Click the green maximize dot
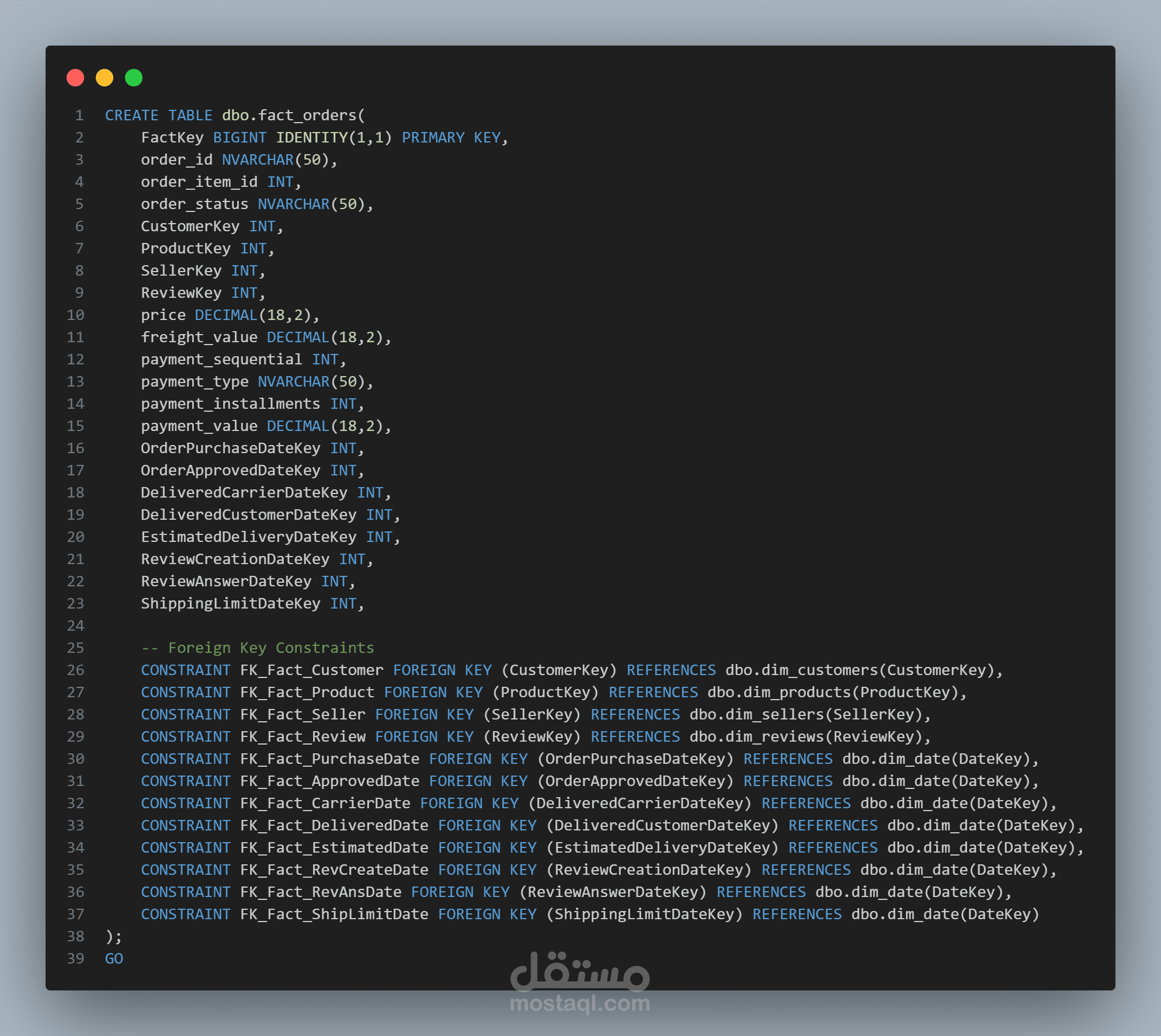The height and width of the screenshot is (1036, 1161). pyautogui.click(x=134, y=78)
